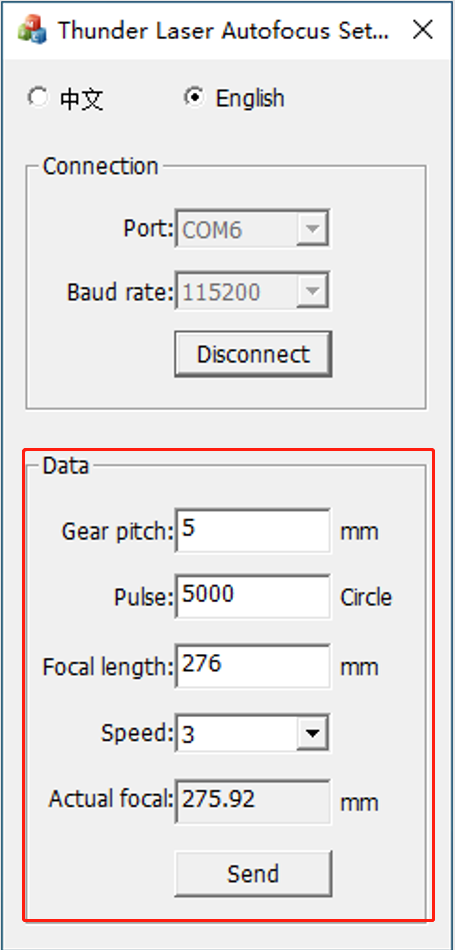
Task: Click into the Focal length field
Action: point(253,666)
